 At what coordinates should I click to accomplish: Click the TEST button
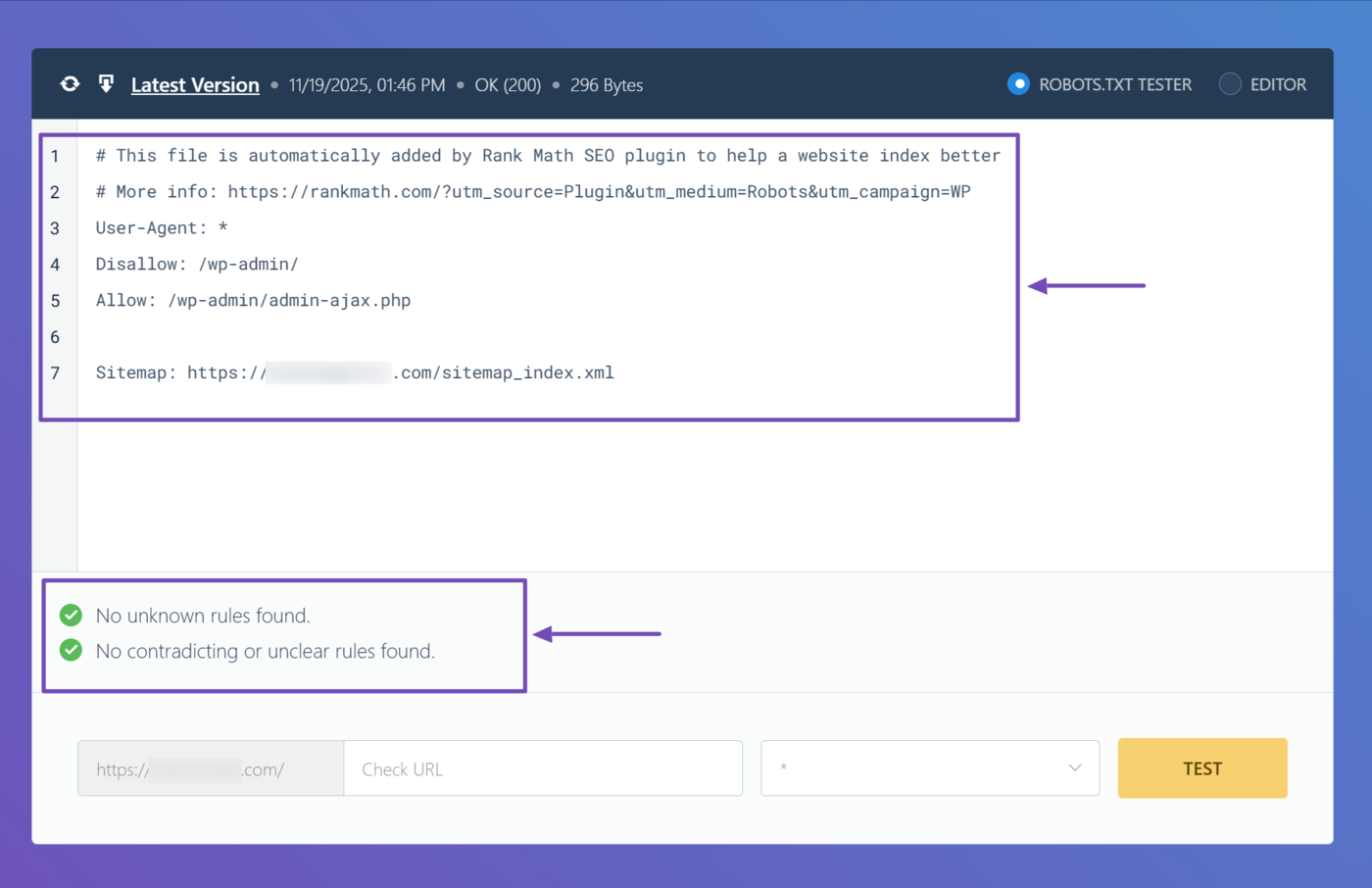point(1201,768)
